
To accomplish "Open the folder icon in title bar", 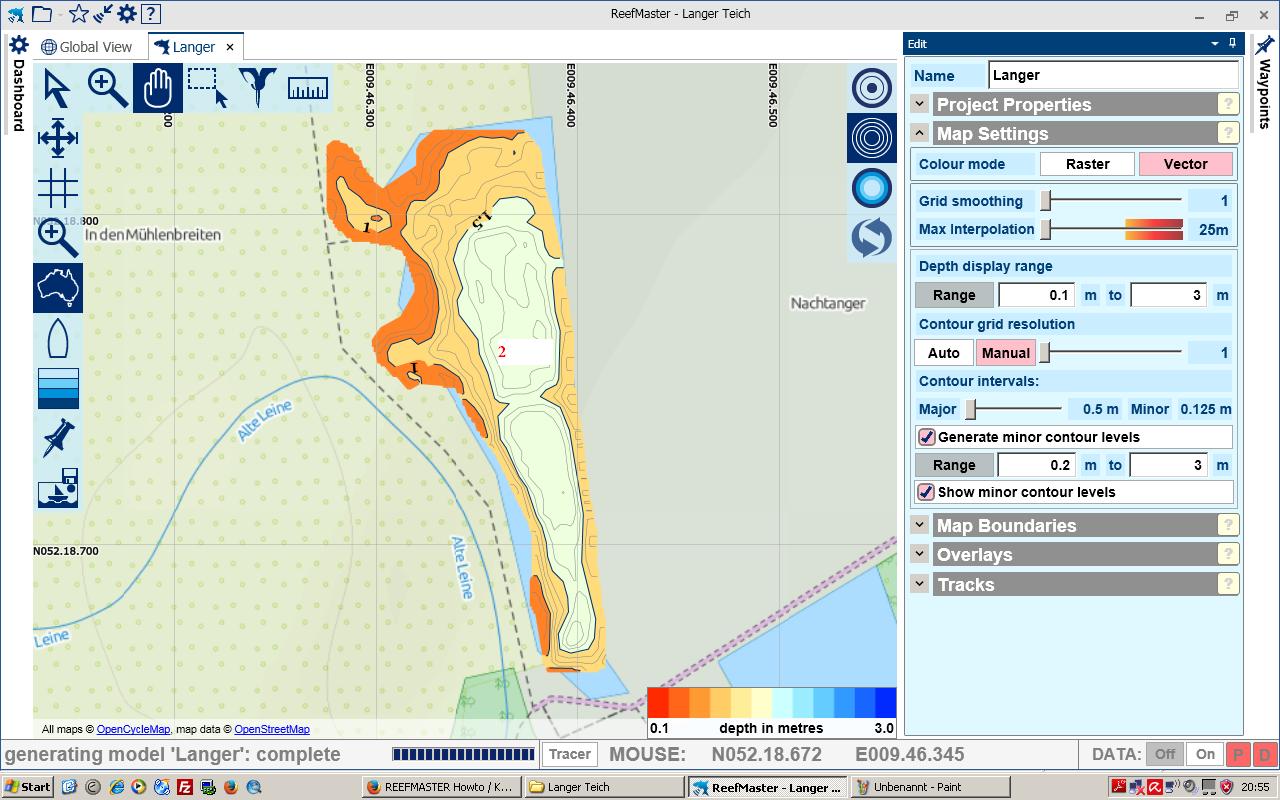I will 41,14.
